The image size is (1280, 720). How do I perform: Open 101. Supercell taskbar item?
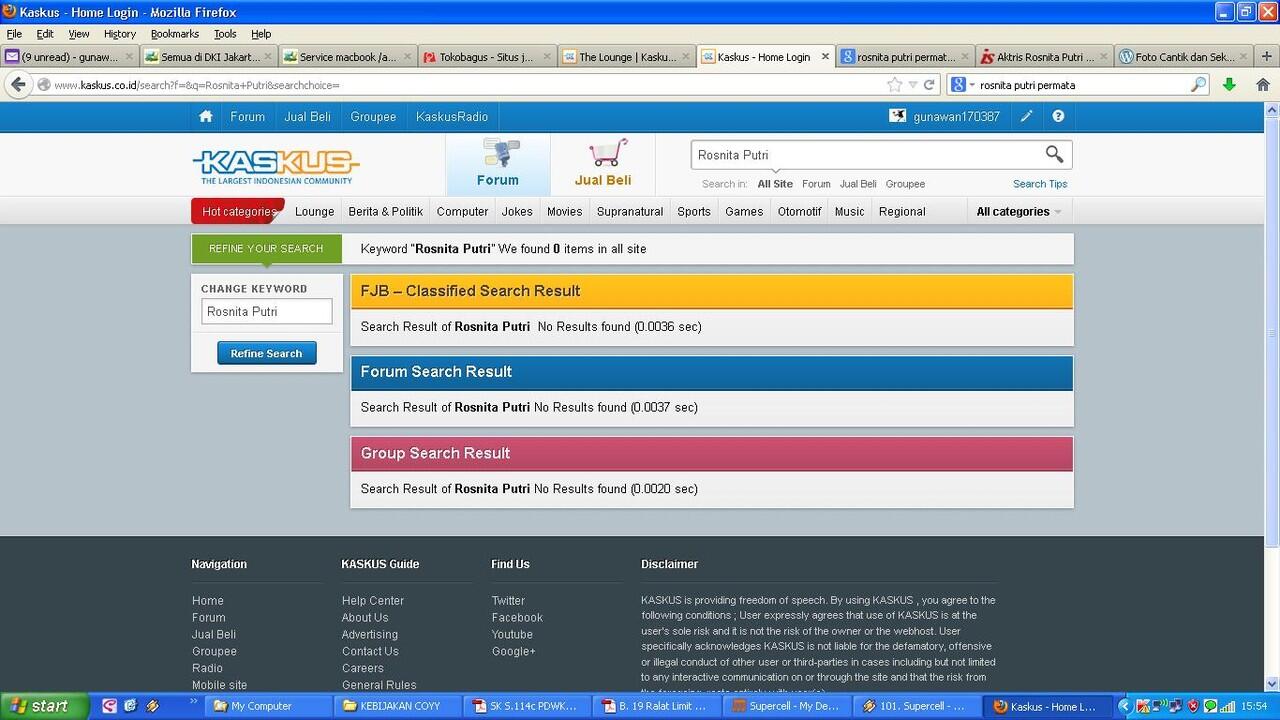click(x=916, y=706)
